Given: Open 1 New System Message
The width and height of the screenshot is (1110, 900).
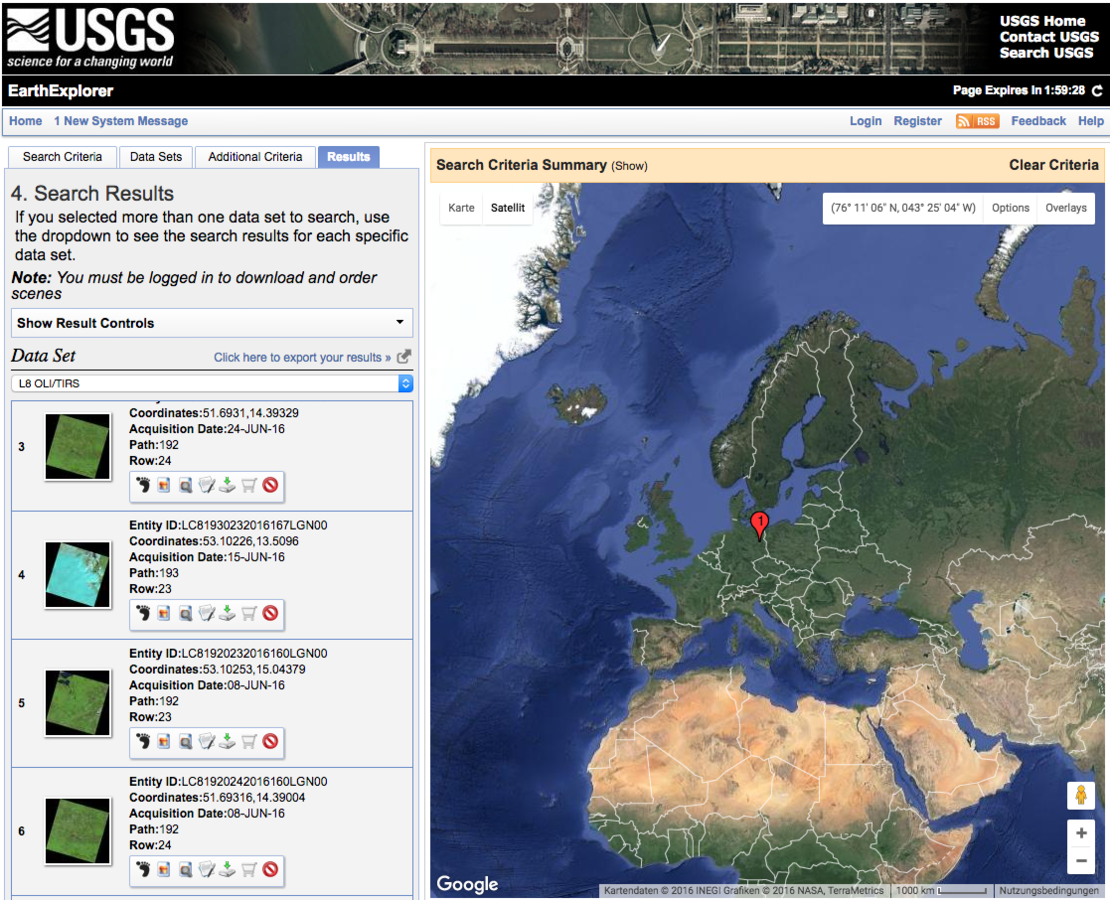Looking at the screenshot, I should (121, 121).
